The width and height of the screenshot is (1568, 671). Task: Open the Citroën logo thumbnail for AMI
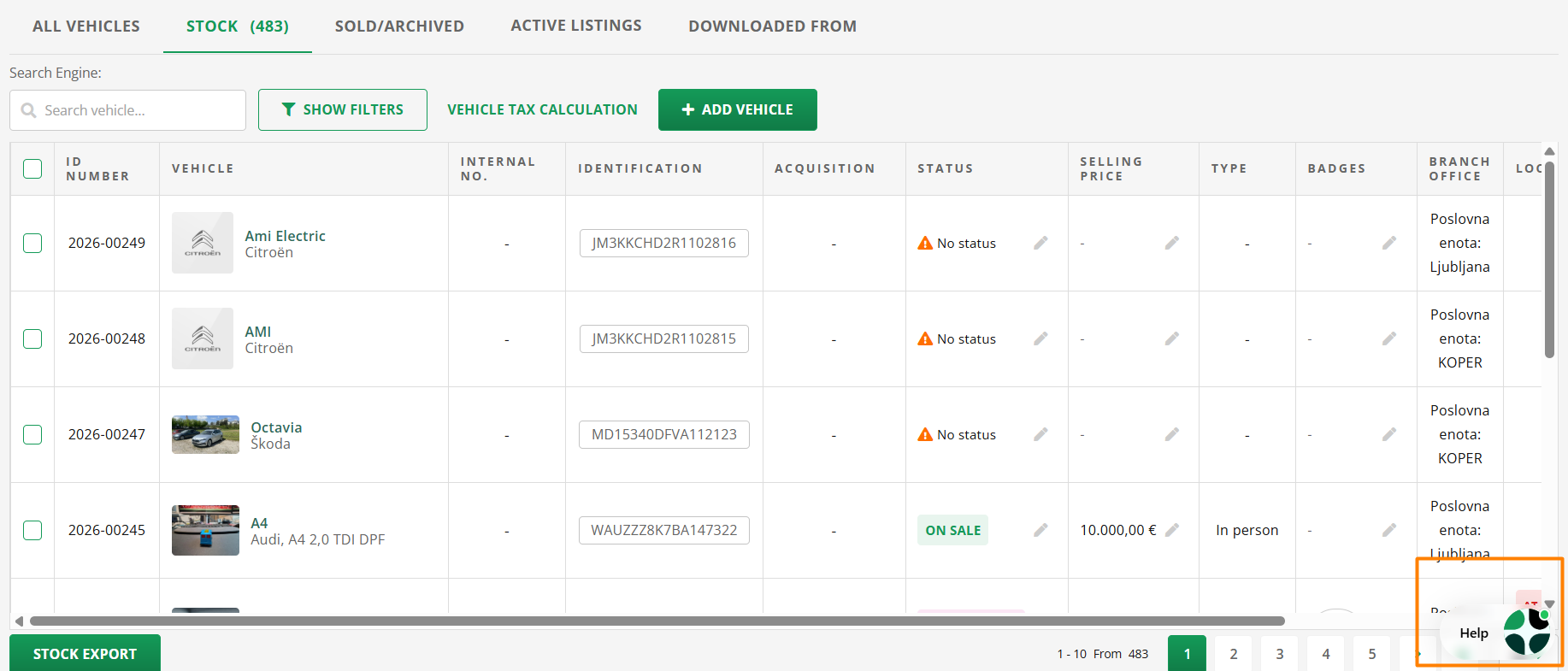click(203, 338)
